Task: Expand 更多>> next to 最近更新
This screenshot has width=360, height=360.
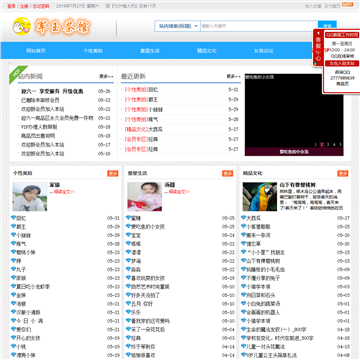Action: pyautogui.click(x=234, y=76)
